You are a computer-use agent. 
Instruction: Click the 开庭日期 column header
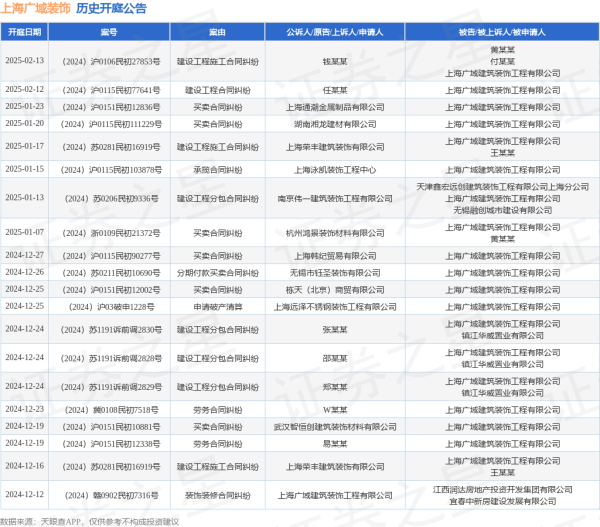tap(24, 32)
